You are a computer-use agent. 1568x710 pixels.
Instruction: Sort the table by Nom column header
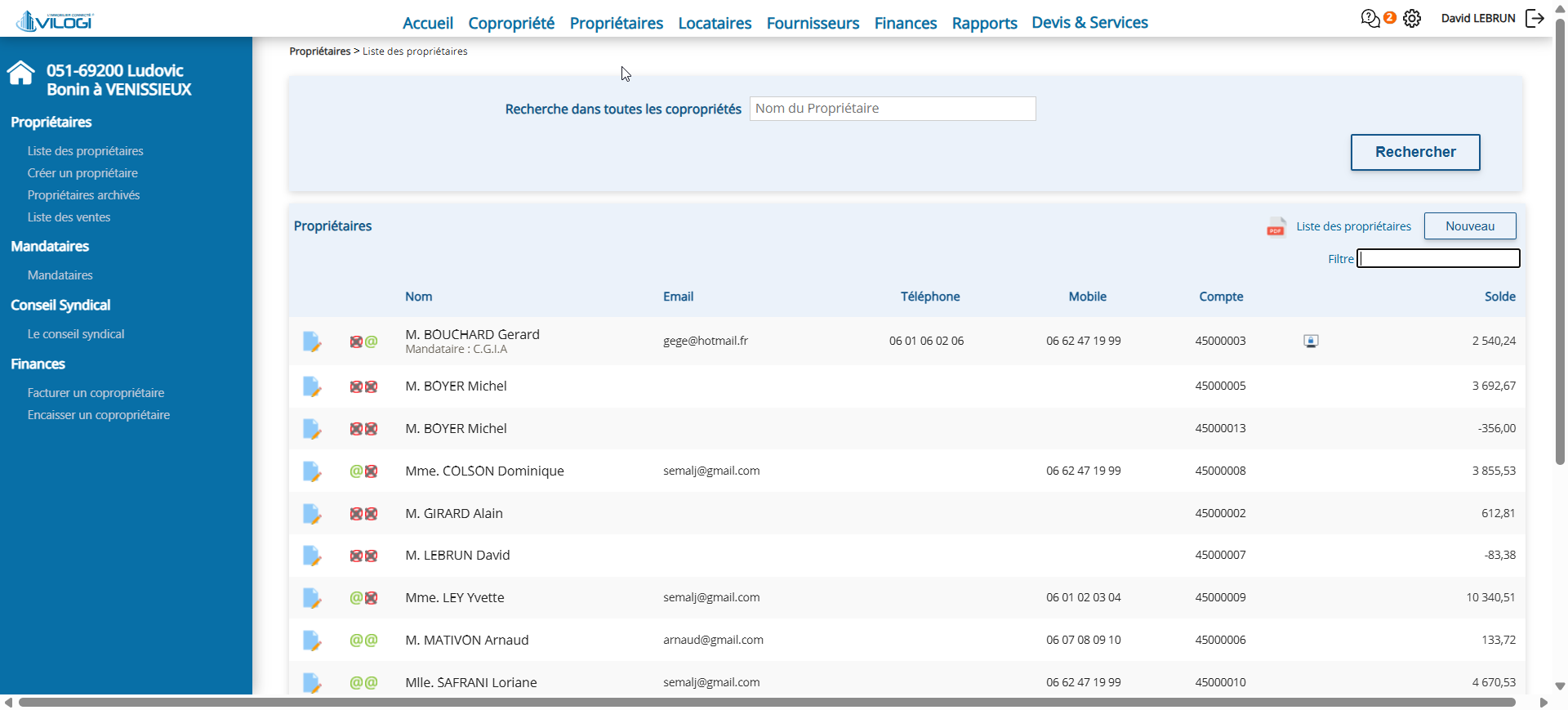[x=419, y=297]
